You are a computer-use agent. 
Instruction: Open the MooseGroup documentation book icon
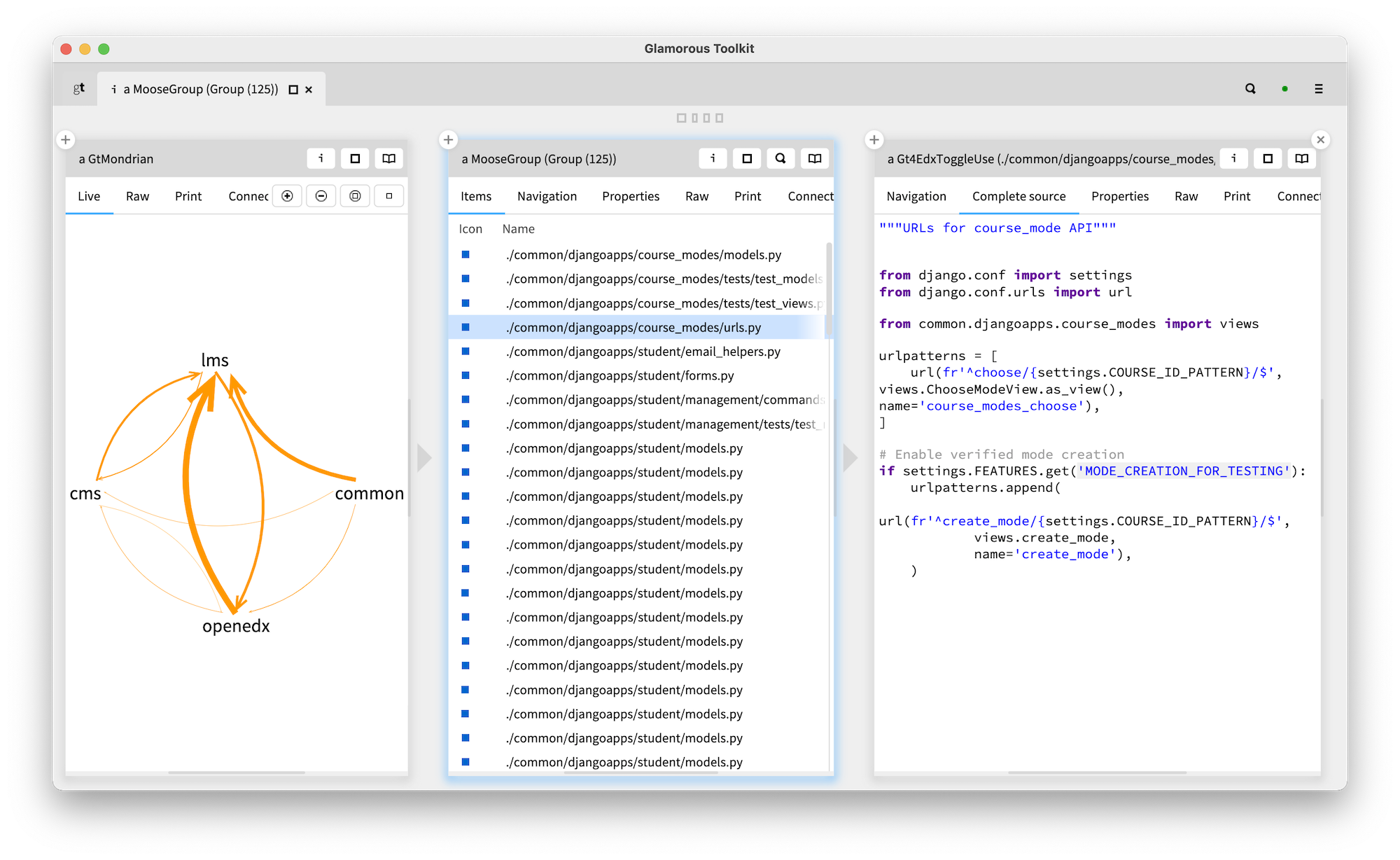tap(815, 158)
